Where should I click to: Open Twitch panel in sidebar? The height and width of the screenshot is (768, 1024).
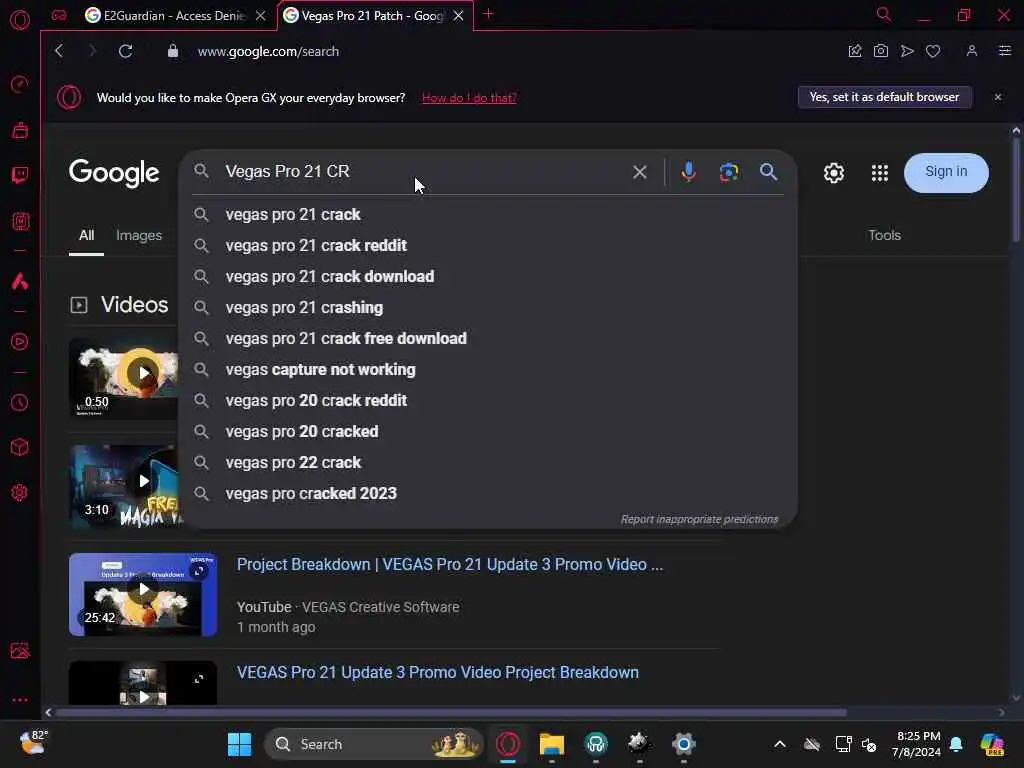coord(20,174)
